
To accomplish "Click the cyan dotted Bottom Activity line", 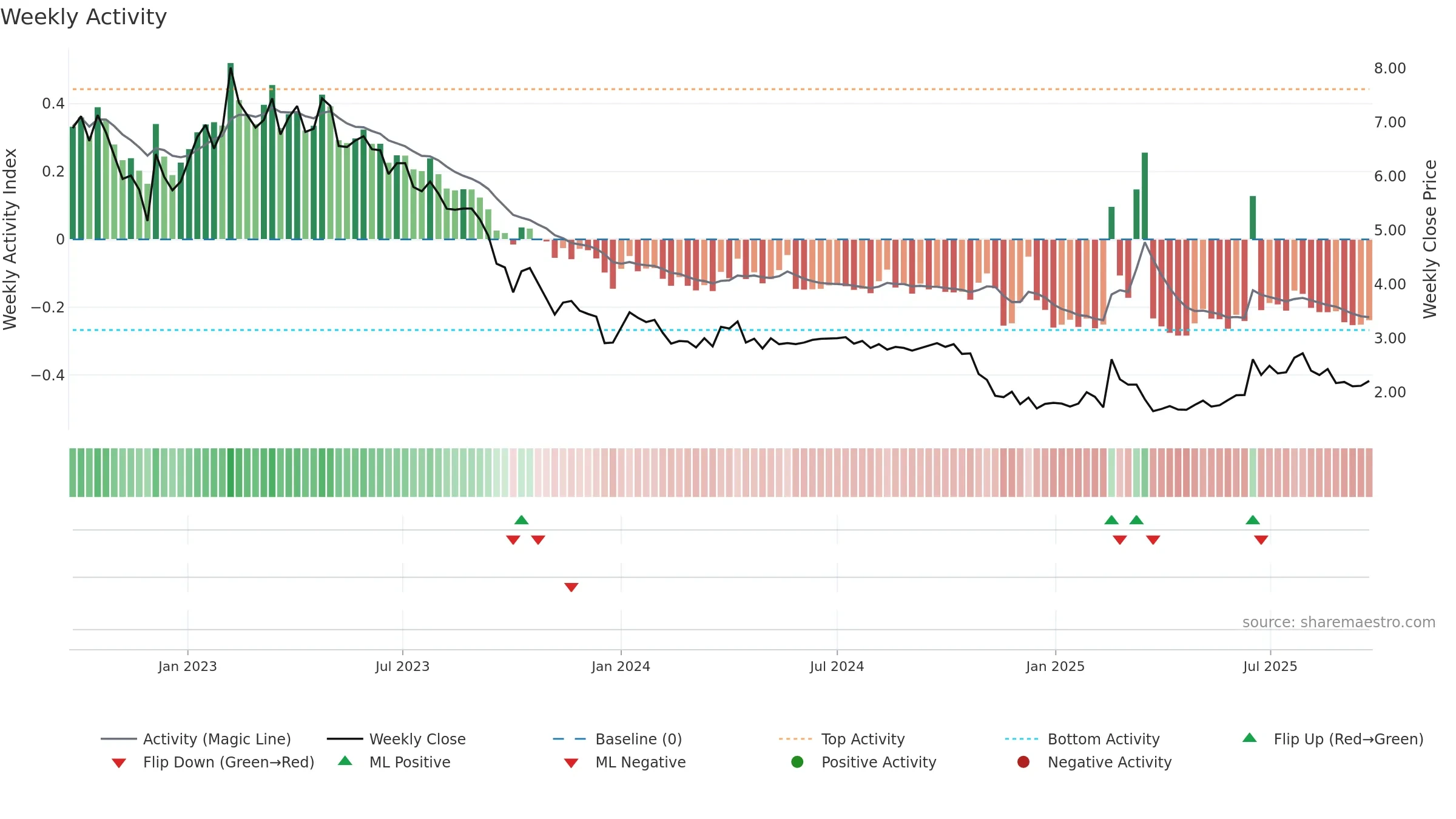I will click(721, 330).
